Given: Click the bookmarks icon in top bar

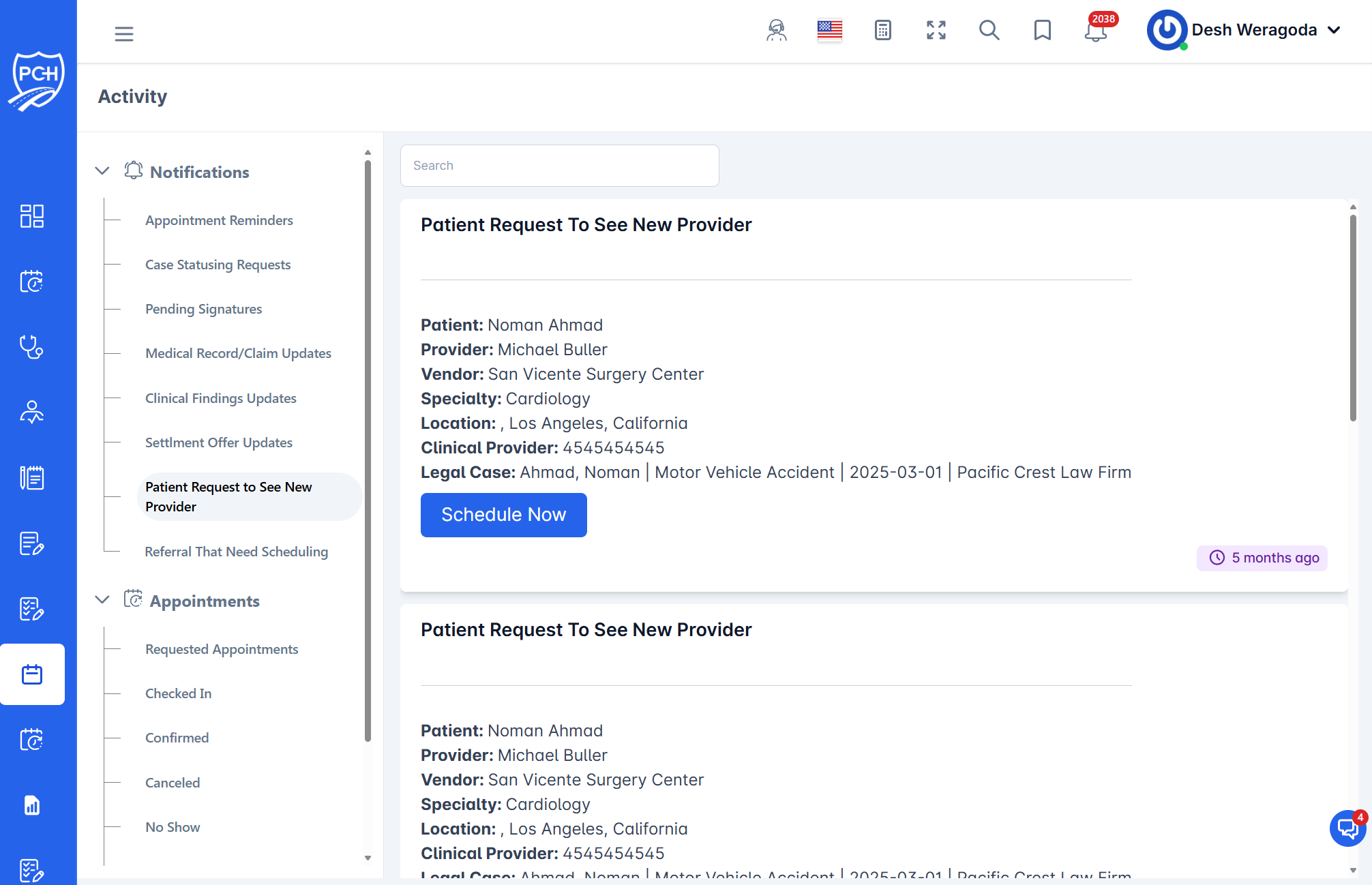Looking at the screenshot, I should (x=1042, y=31).
